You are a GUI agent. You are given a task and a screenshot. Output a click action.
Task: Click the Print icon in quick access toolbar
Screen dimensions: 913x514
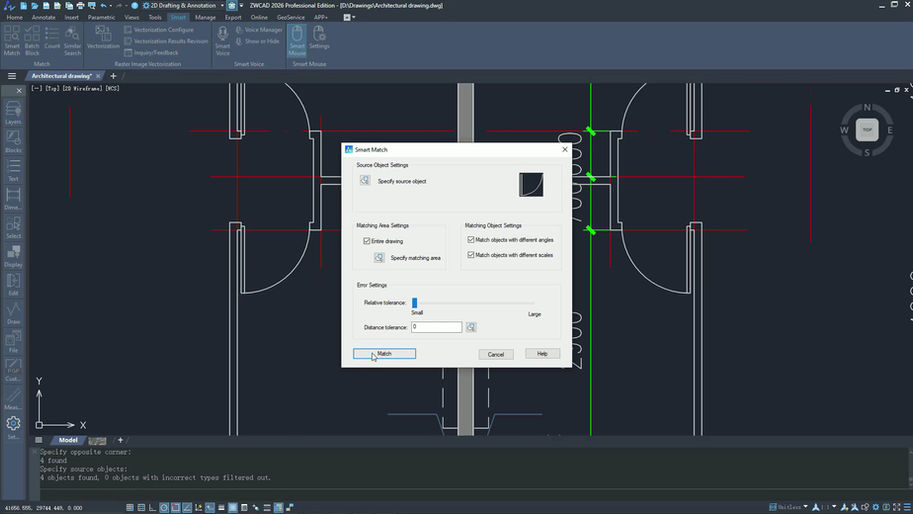point(80,5)
